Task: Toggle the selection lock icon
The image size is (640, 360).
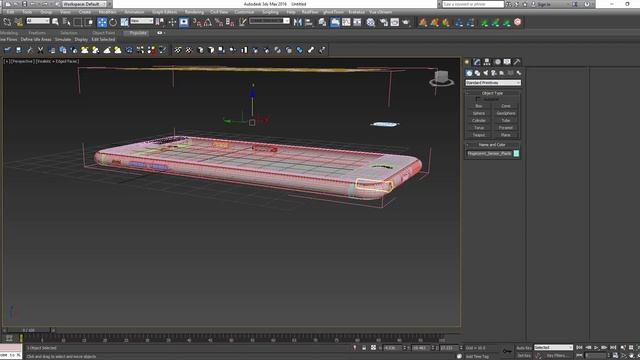Action: coord(364,348)
